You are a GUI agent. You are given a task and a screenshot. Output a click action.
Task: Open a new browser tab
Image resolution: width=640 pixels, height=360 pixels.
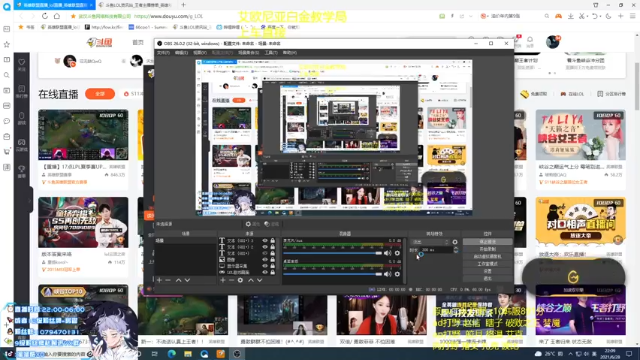pyautogui.click(x=183, y=5)
